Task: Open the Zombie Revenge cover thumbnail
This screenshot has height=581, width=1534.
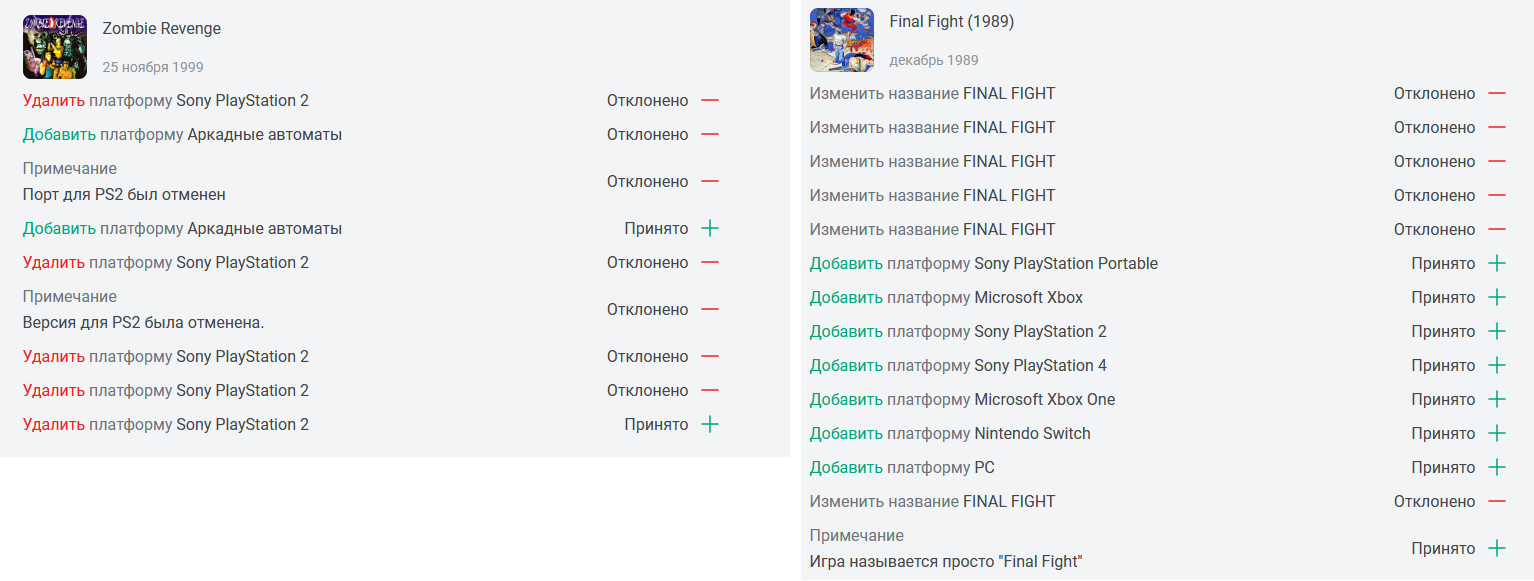Action: click(x=55, y=47)
